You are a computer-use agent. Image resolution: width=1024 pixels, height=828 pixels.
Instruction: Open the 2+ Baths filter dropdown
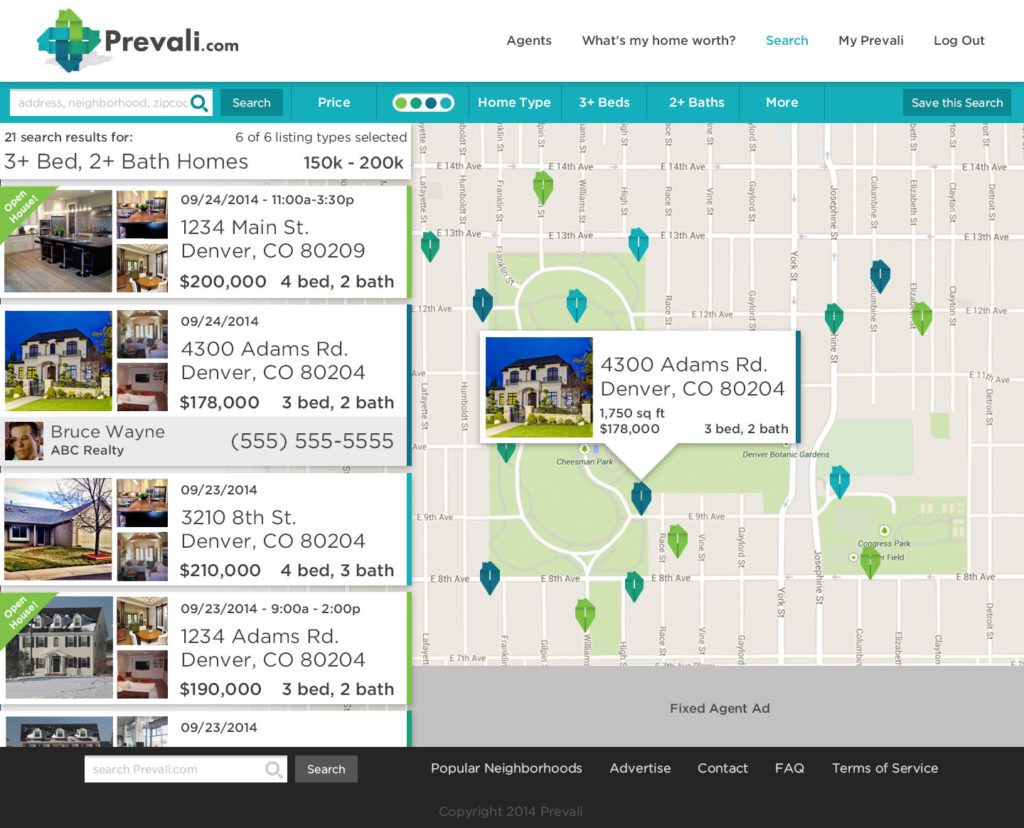[696, 103]
